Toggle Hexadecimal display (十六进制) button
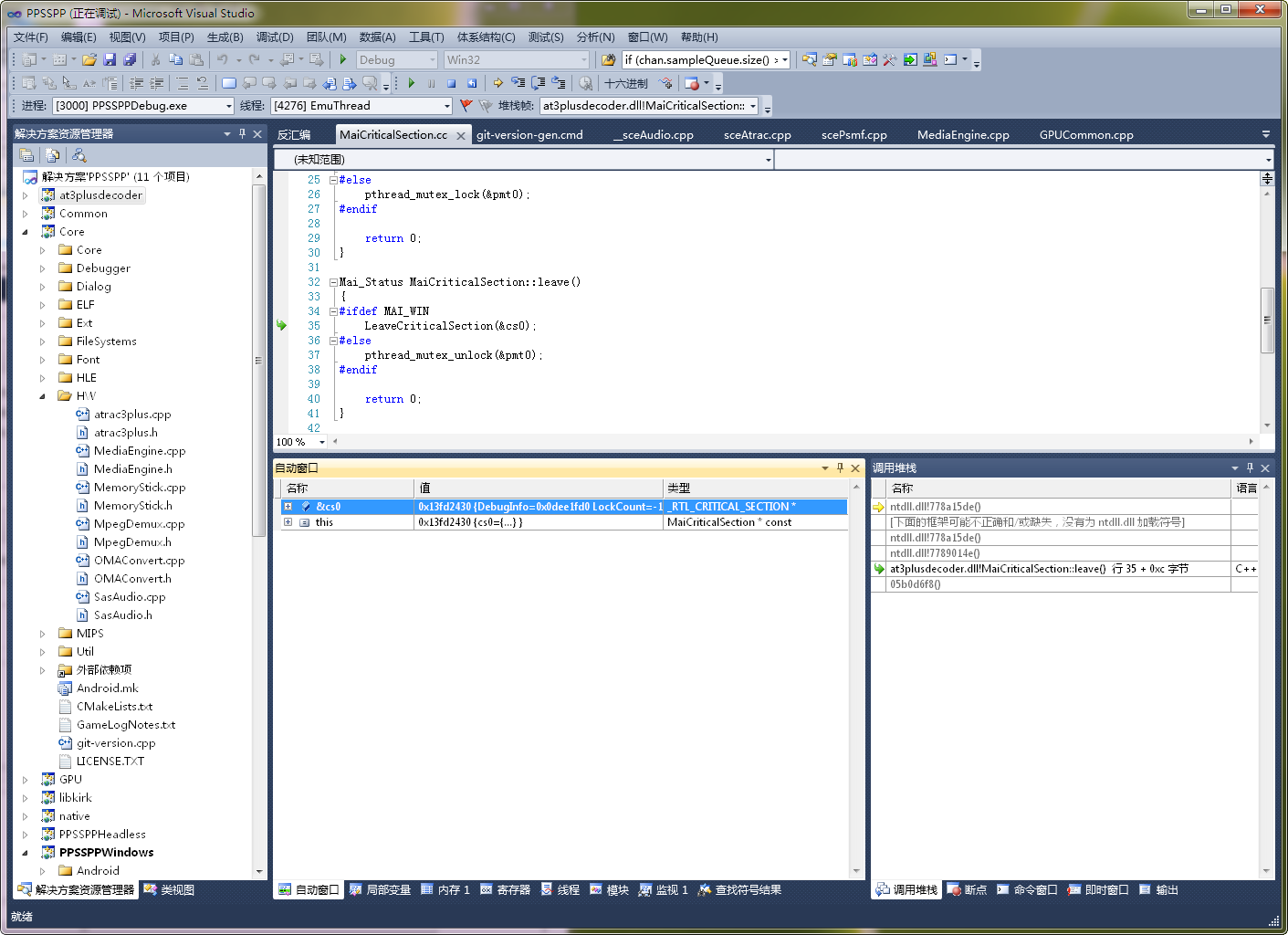The width and height of the screenshot is (1288, 935). coord(626,83)
